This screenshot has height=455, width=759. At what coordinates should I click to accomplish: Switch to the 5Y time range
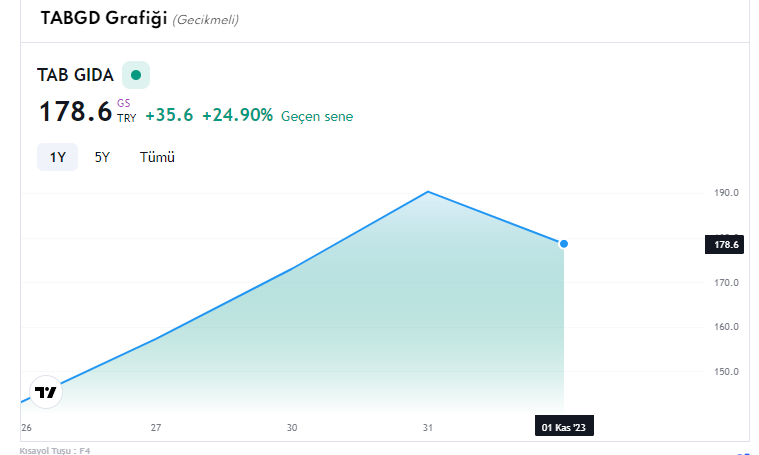[102, 157]
